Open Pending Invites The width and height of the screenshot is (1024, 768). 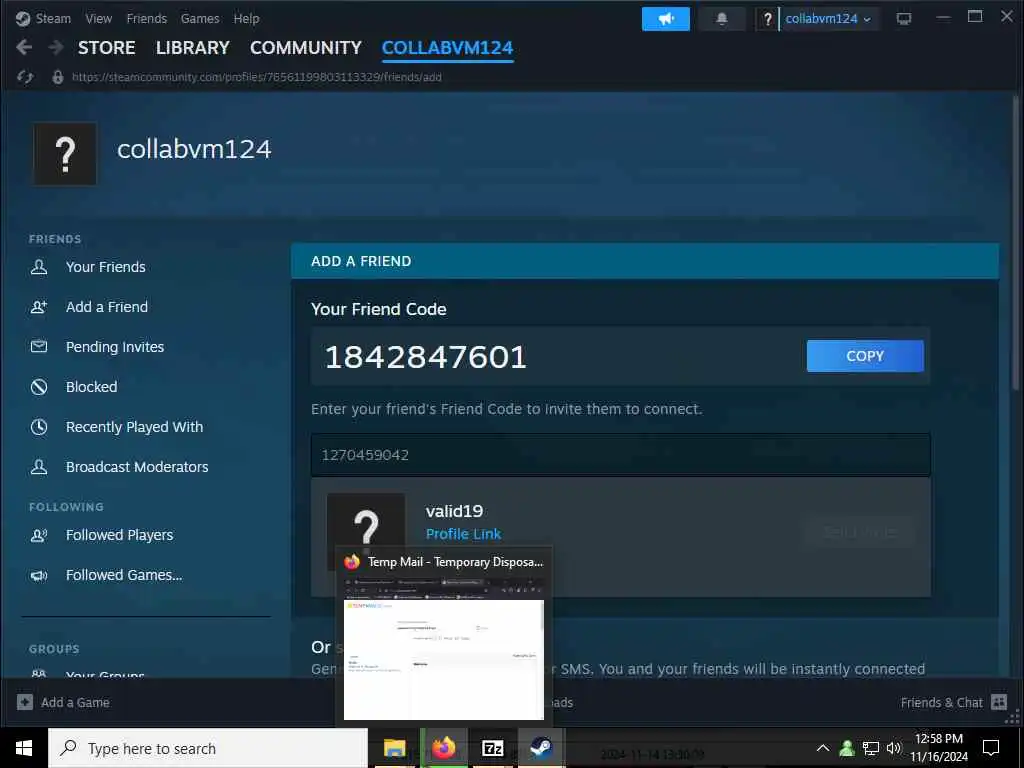[x=115, y=347]
